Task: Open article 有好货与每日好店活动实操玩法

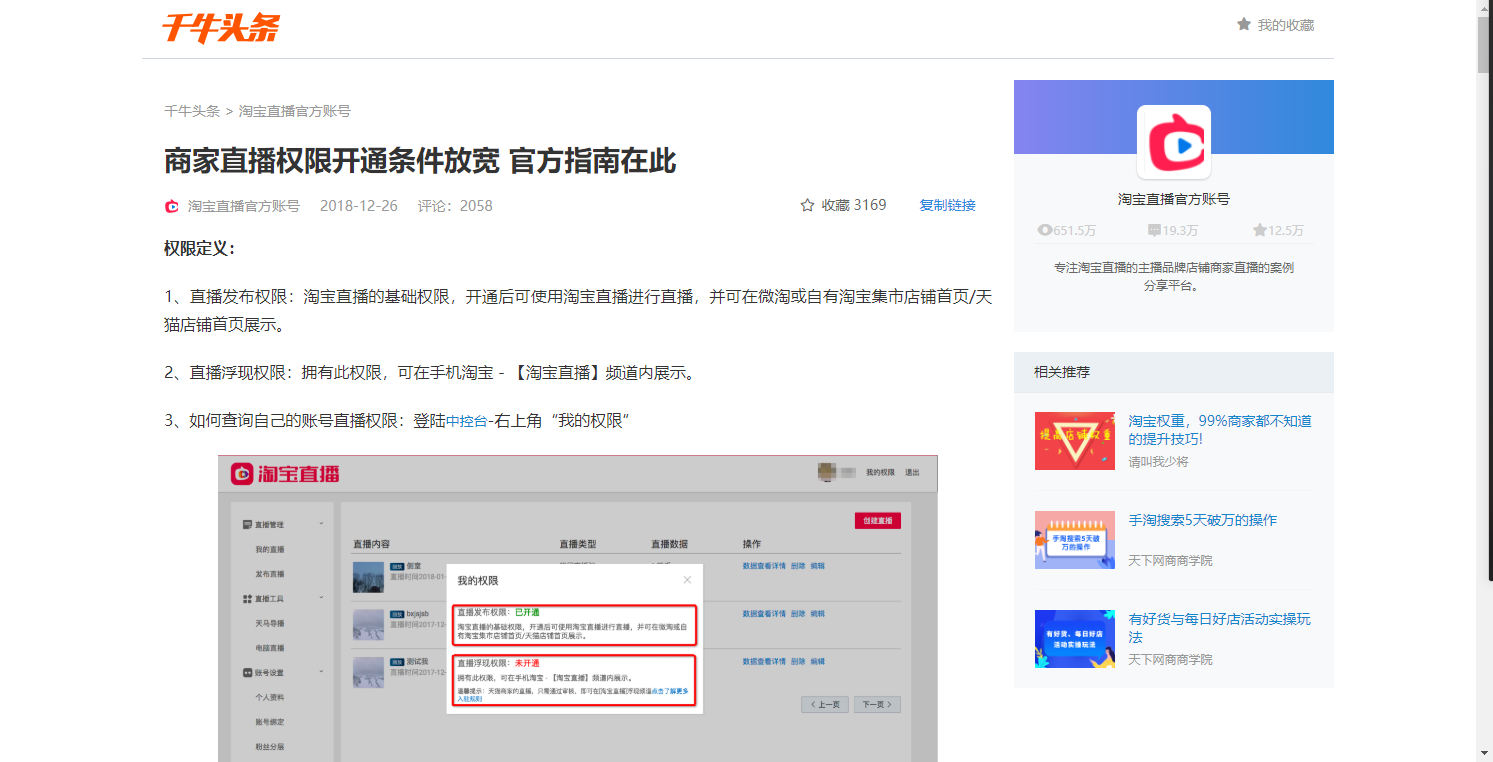Action: coord(1220,628)
